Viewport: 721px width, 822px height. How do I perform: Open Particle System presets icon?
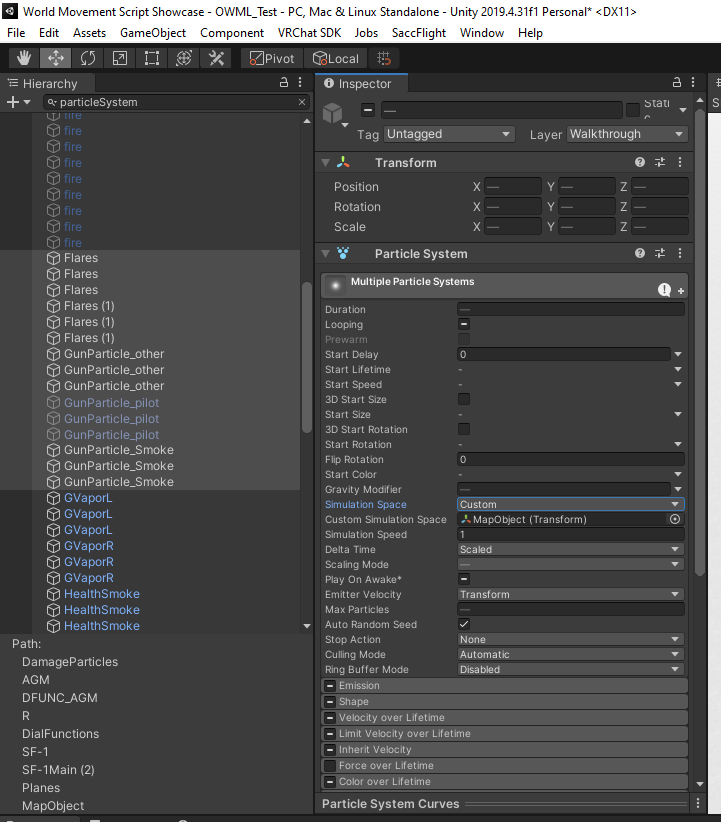coord(660,253)
